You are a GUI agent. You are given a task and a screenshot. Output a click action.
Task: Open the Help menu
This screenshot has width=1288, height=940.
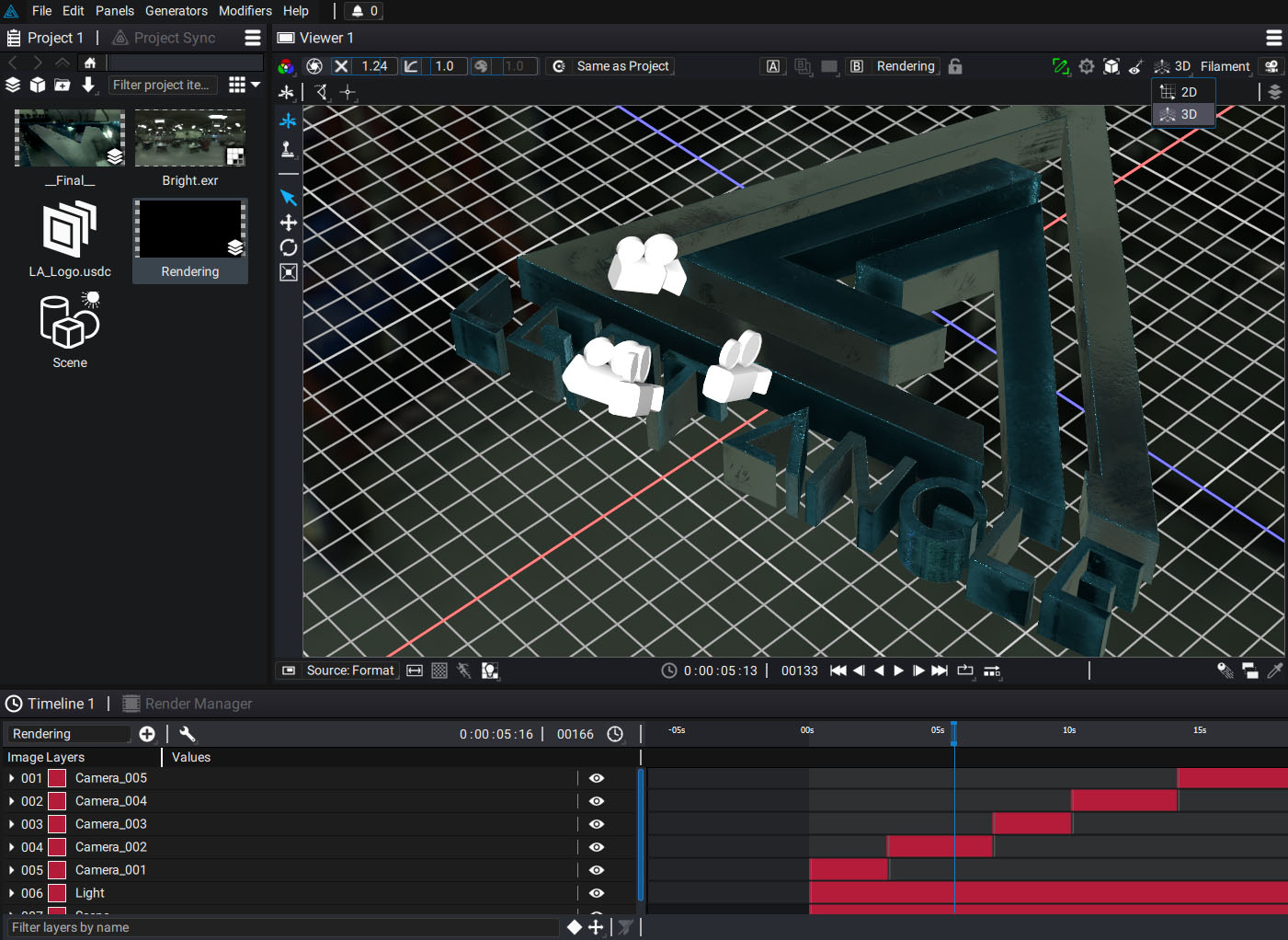(296, 11)
